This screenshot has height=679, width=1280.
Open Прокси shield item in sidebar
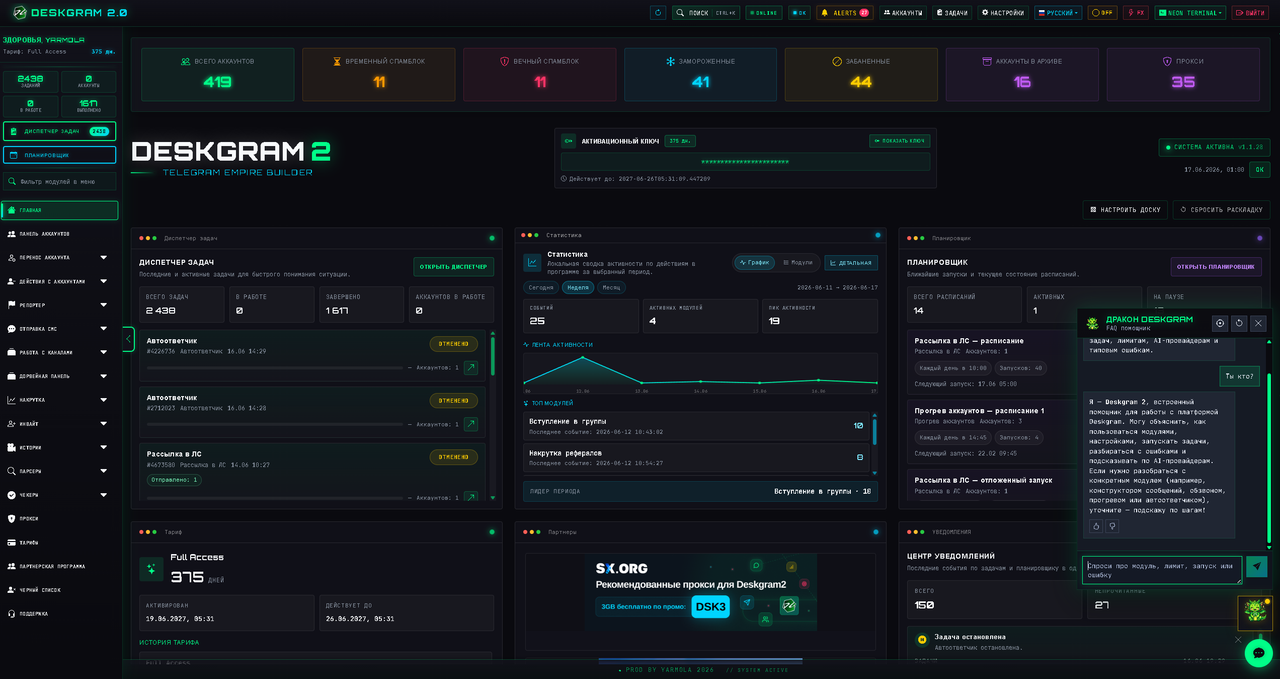(x=60, y=519)
